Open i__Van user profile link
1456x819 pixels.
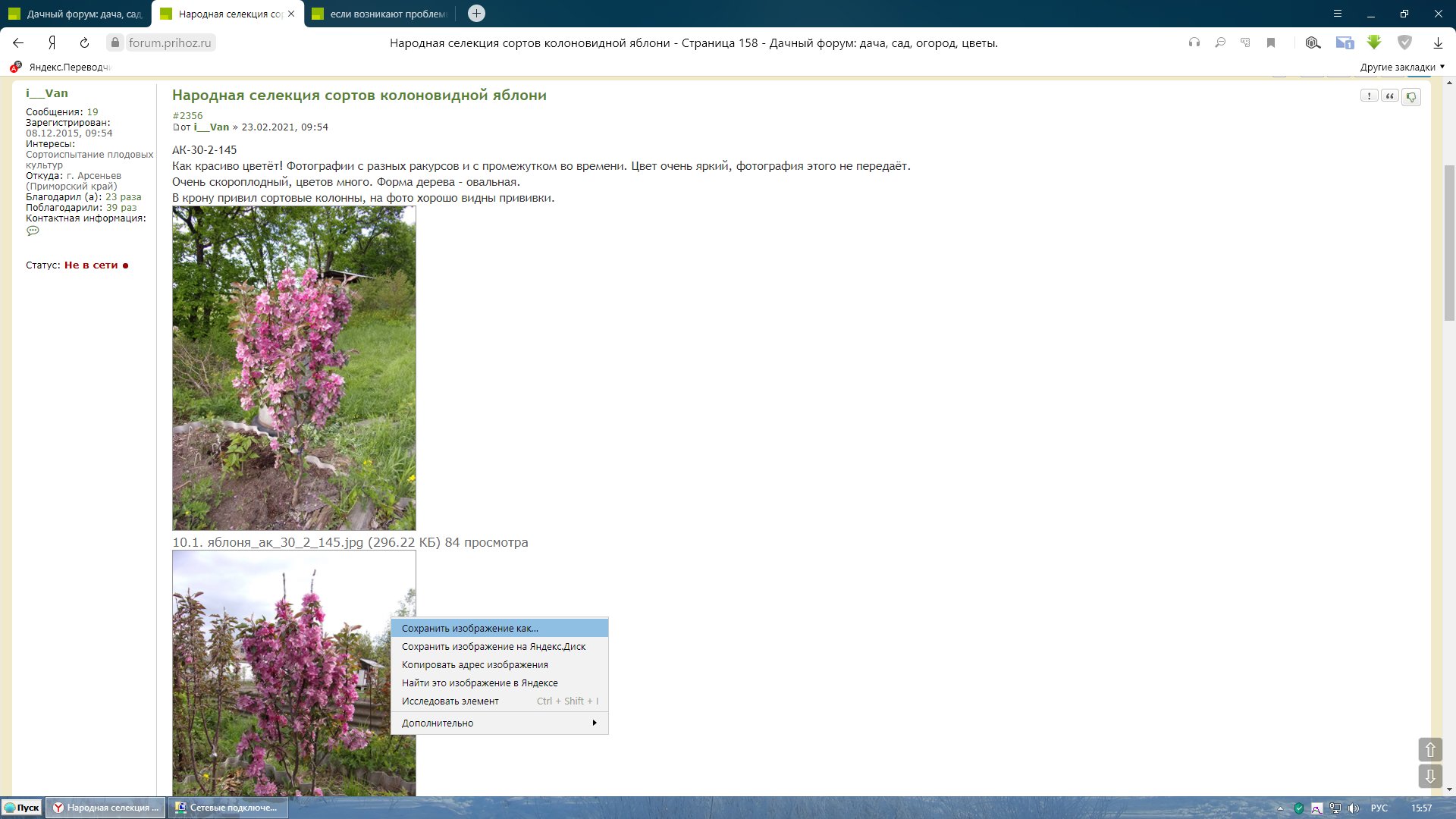tap(47, 93)
